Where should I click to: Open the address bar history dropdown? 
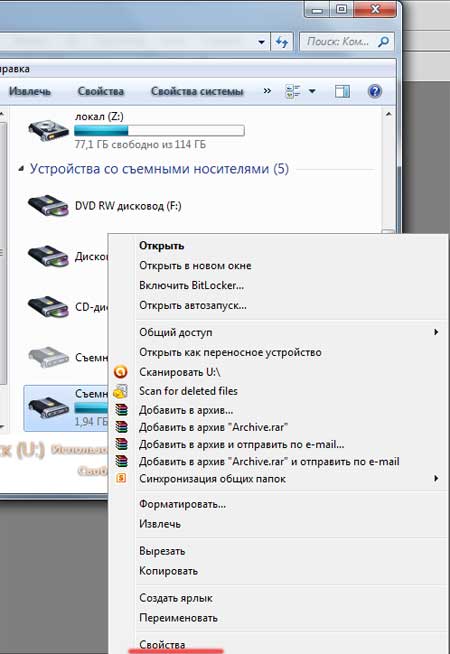261,42
